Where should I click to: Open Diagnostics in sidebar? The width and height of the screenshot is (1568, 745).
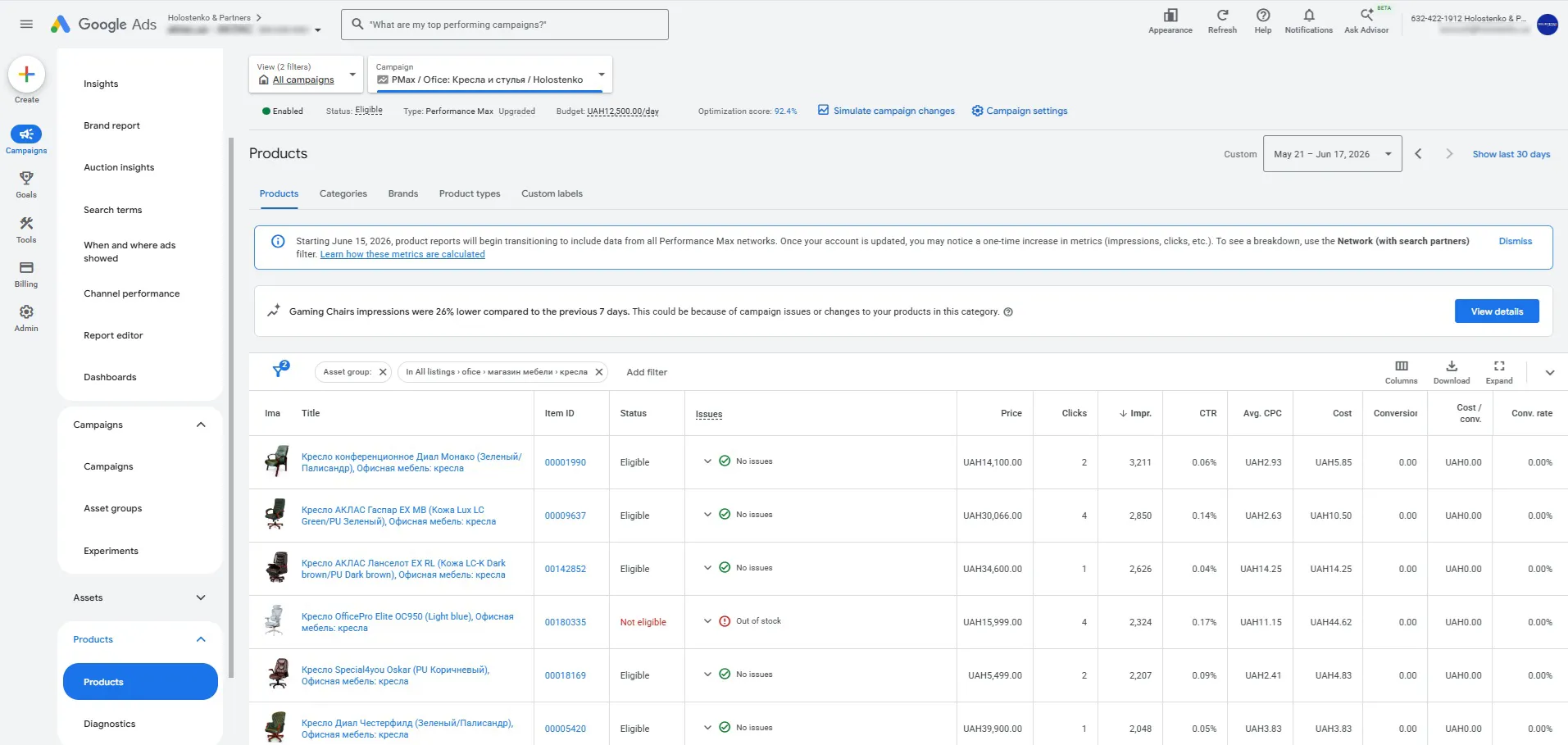click(110, 724)
